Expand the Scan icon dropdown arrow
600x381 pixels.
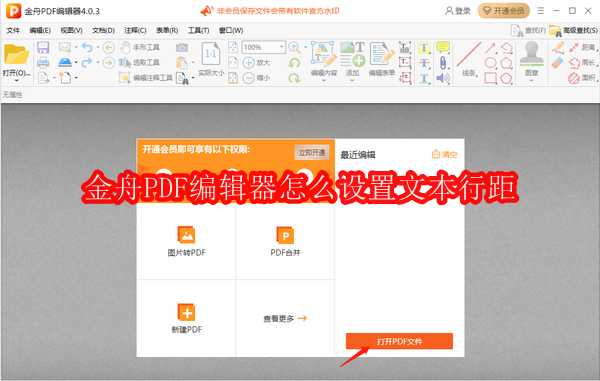pyautogui.click(x=76, y=62)
